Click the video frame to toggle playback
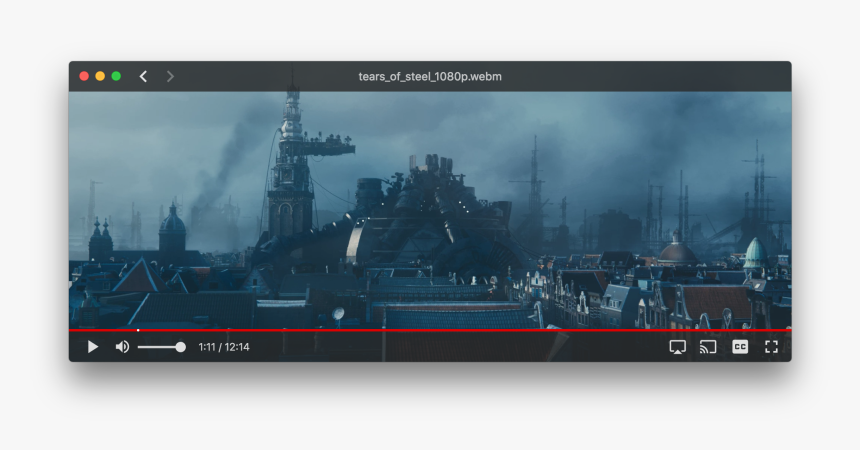Image resolution: width=860 pixels, height=450 pixels. tap(430, 210)
